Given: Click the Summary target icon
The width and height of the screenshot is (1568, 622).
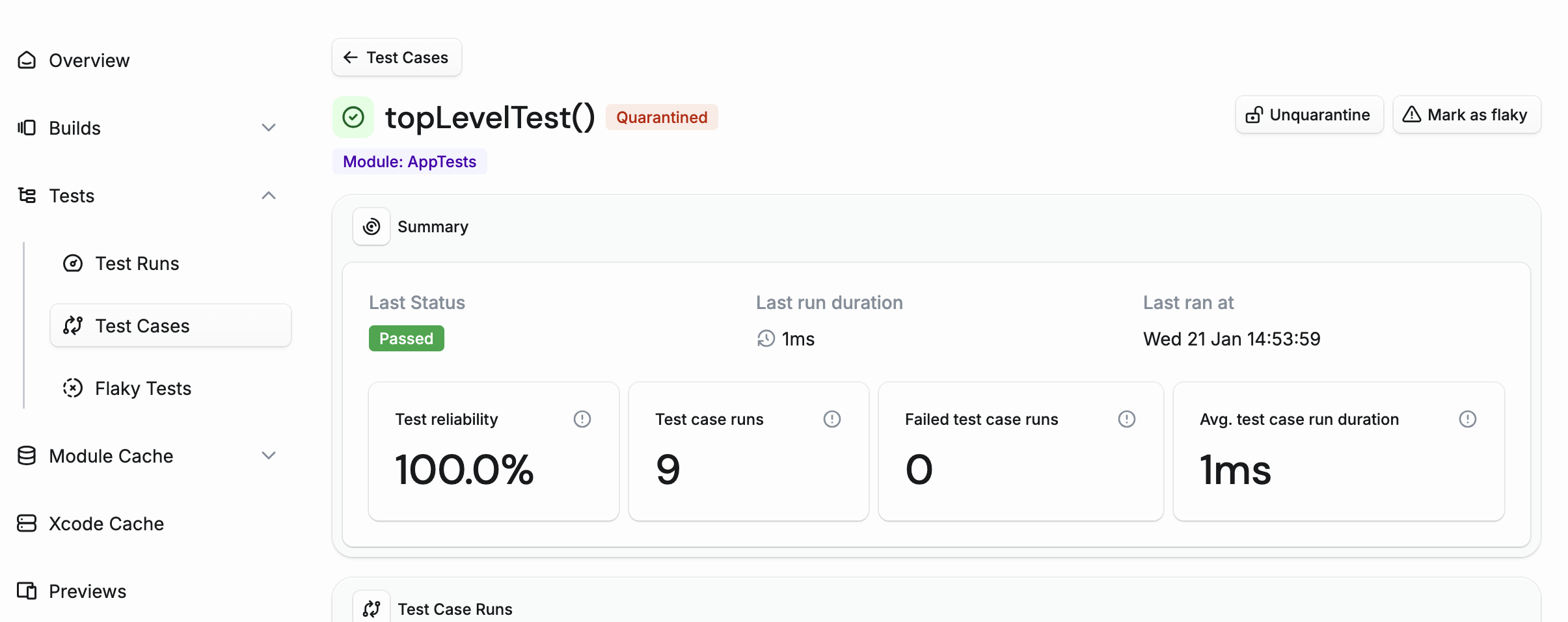Looking at the screenshot, I should coord(371,226).
